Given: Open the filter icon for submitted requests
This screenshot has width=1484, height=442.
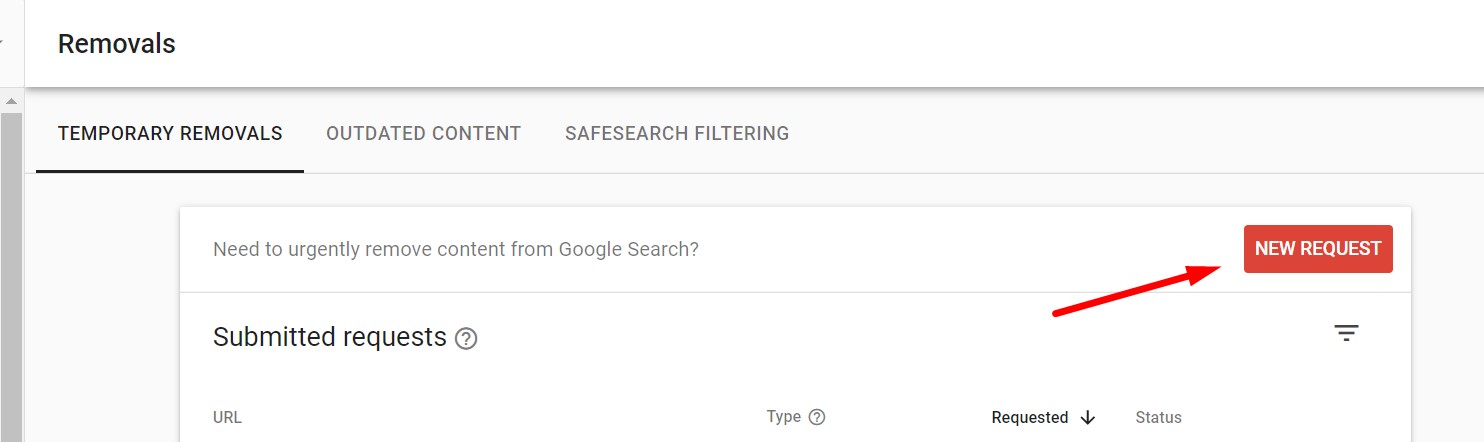Looking at the screenshot, I should (x=1347, y=334).
